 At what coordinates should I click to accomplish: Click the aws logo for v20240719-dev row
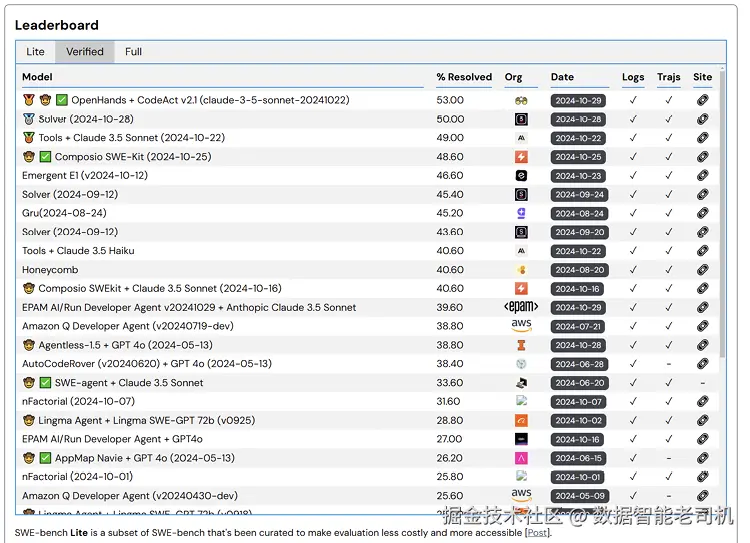pos(521,324)
